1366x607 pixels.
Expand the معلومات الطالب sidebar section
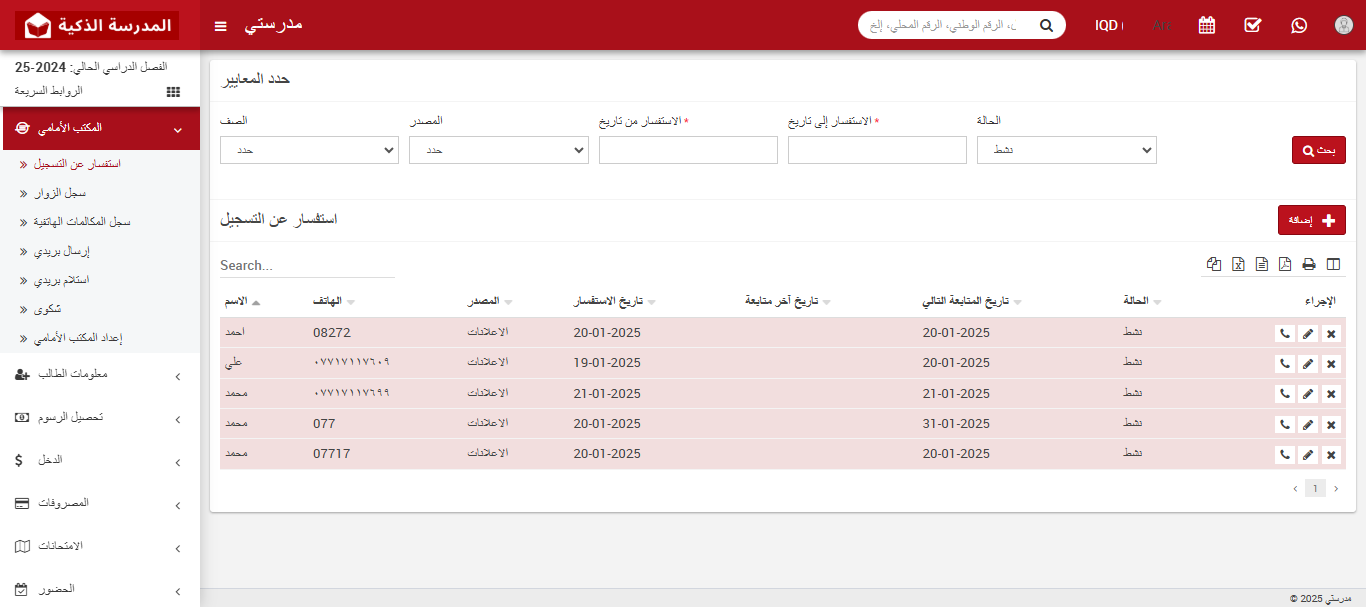tap(99, 375)
